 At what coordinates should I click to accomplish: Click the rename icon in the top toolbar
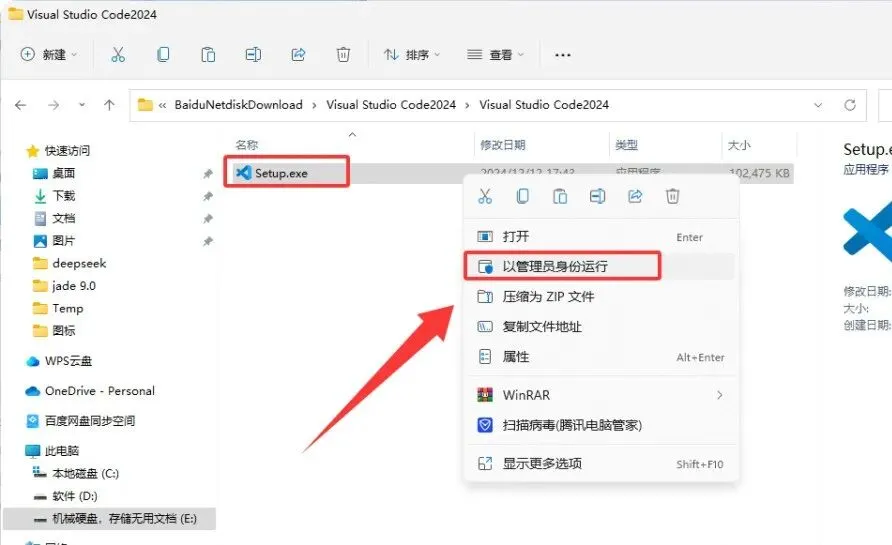[253, 55]
